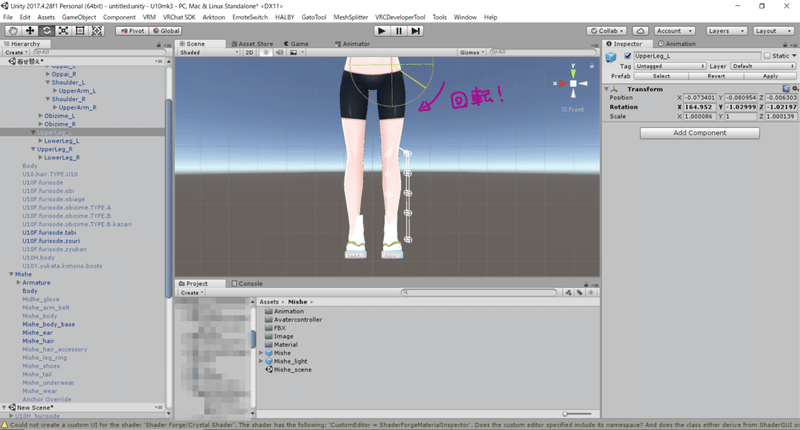The width and height of the screenshot is (800, 430).
Task: Toggle Pivot handle position
Action: [x=132, y=31]
